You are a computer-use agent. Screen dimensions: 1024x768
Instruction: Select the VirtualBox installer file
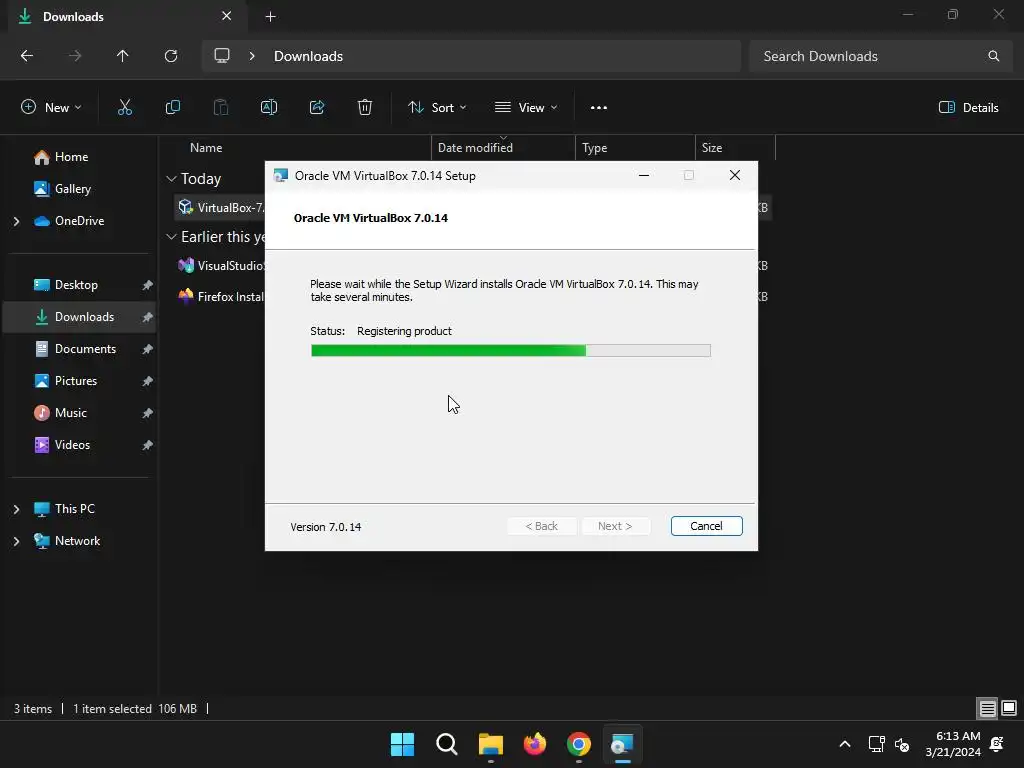tap(221, 208)
